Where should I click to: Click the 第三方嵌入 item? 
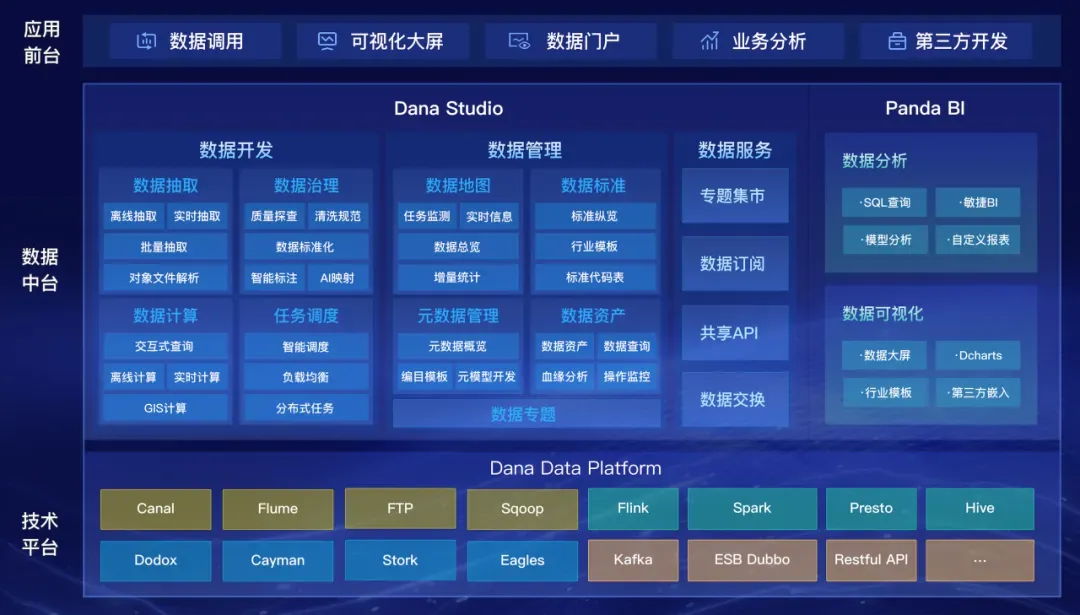(977, 393)
